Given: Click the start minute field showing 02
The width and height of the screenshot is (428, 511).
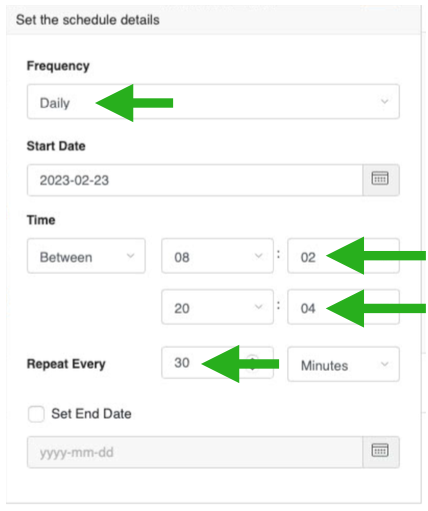Looking at the screenshot, I should pyautogui.click(x=343, y=256).
